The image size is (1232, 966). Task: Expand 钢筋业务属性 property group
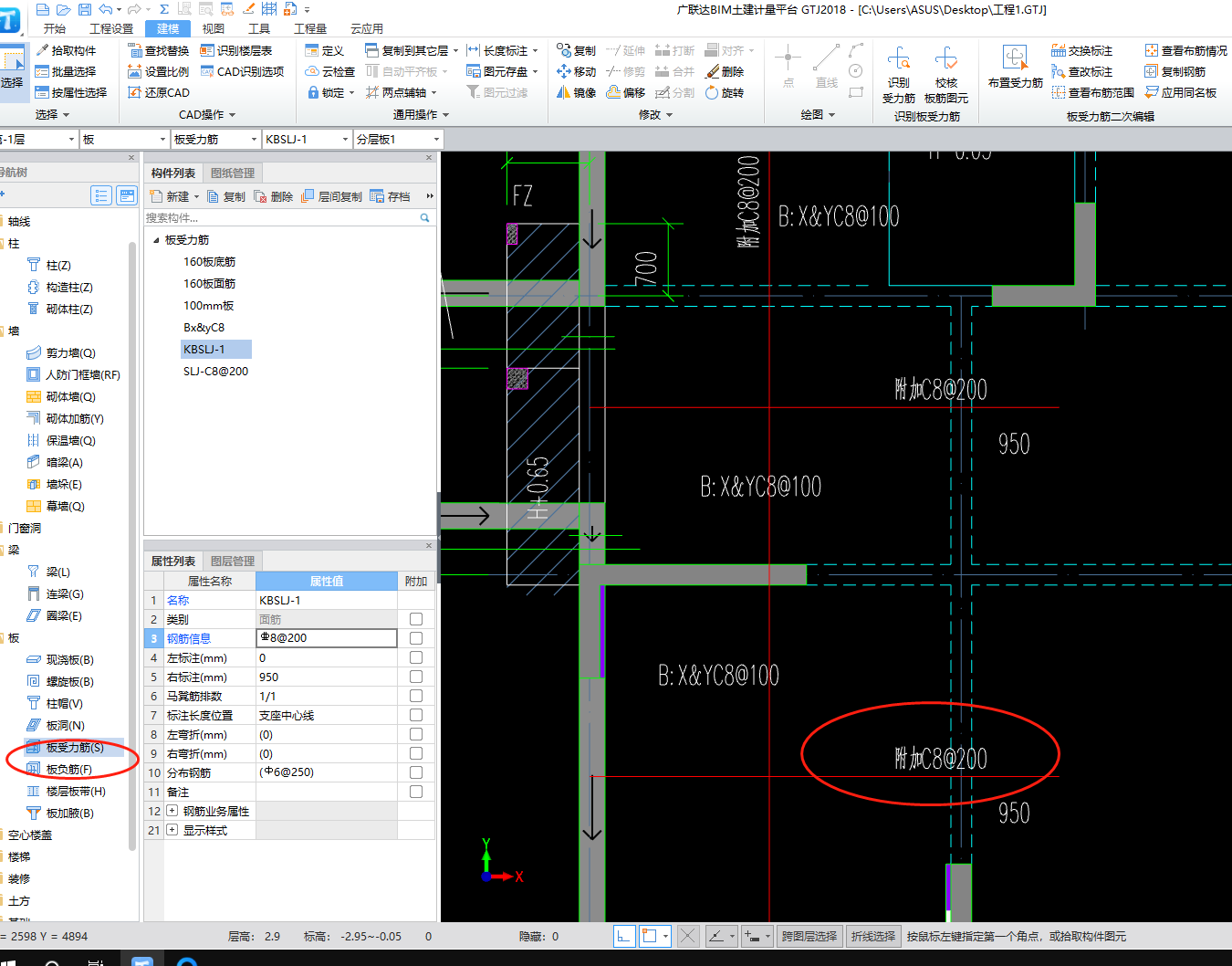tap(172, 811)
